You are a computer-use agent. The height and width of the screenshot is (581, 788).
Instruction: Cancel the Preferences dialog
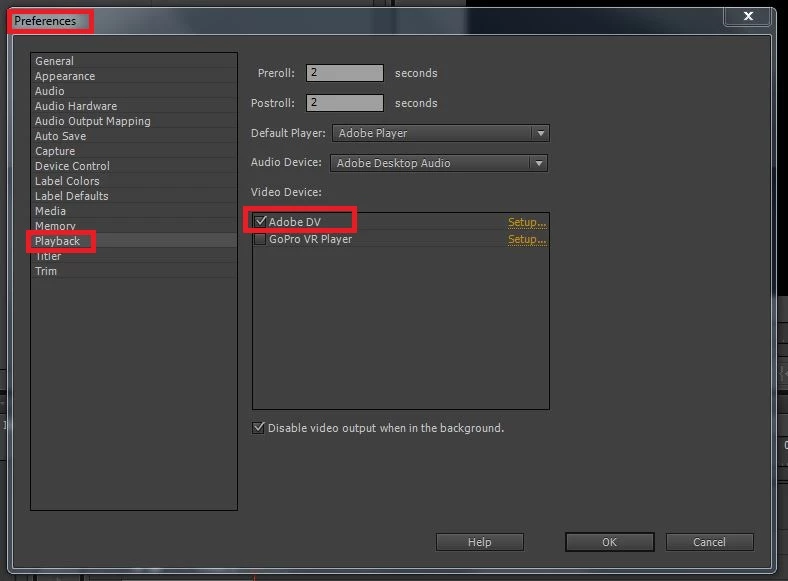pyautogui.click(x=710, y=542)
